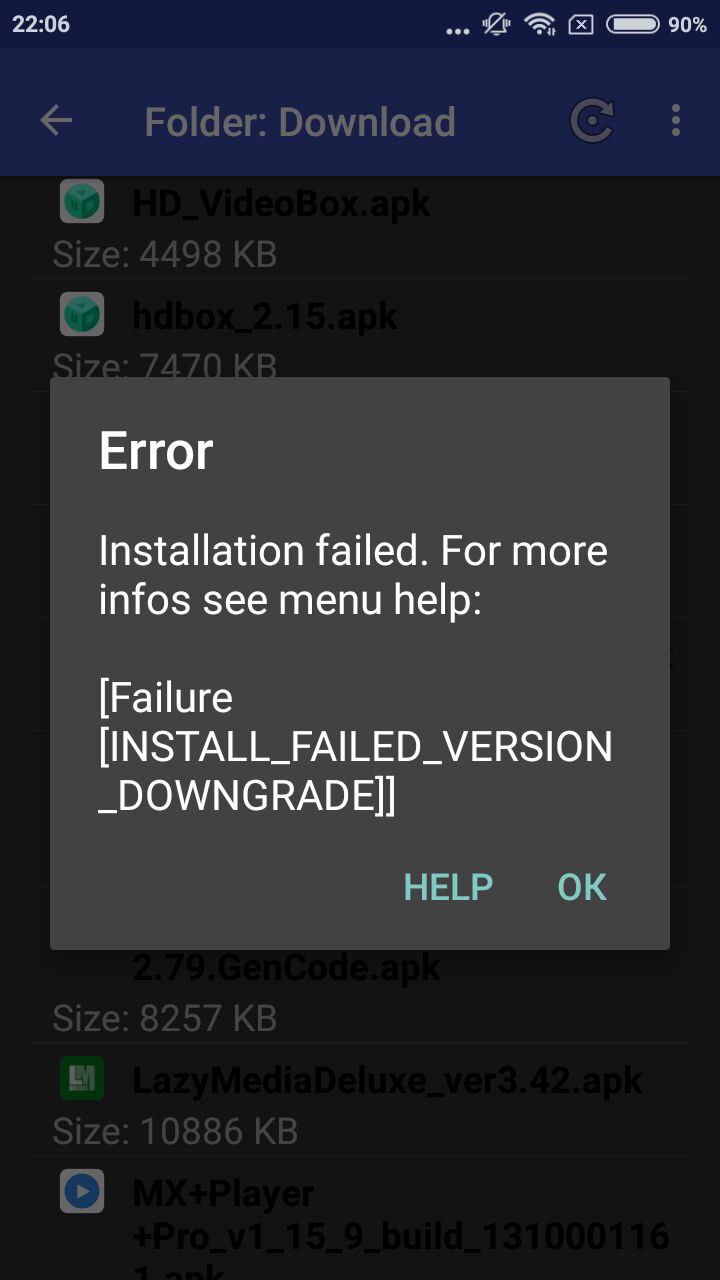Tap the LazyMediaDeluxe app icon
720x1280 pixels.
[82, 1079]
